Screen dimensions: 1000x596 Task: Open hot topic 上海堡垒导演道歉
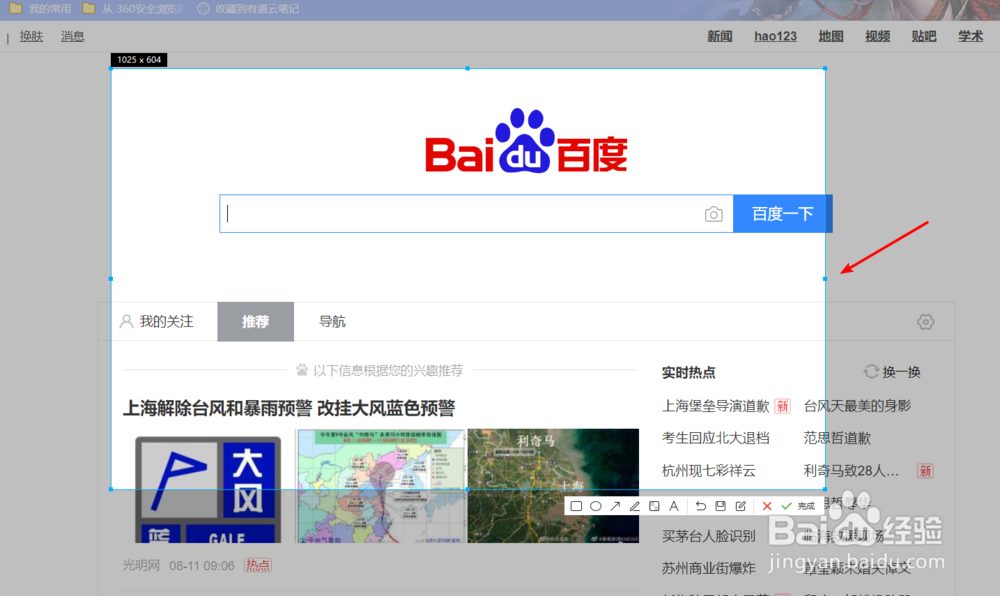tap(716, 406)
